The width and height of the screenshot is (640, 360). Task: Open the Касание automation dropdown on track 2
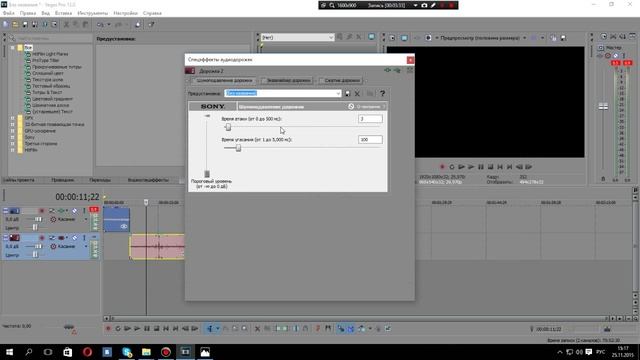(x=86, y=247)
